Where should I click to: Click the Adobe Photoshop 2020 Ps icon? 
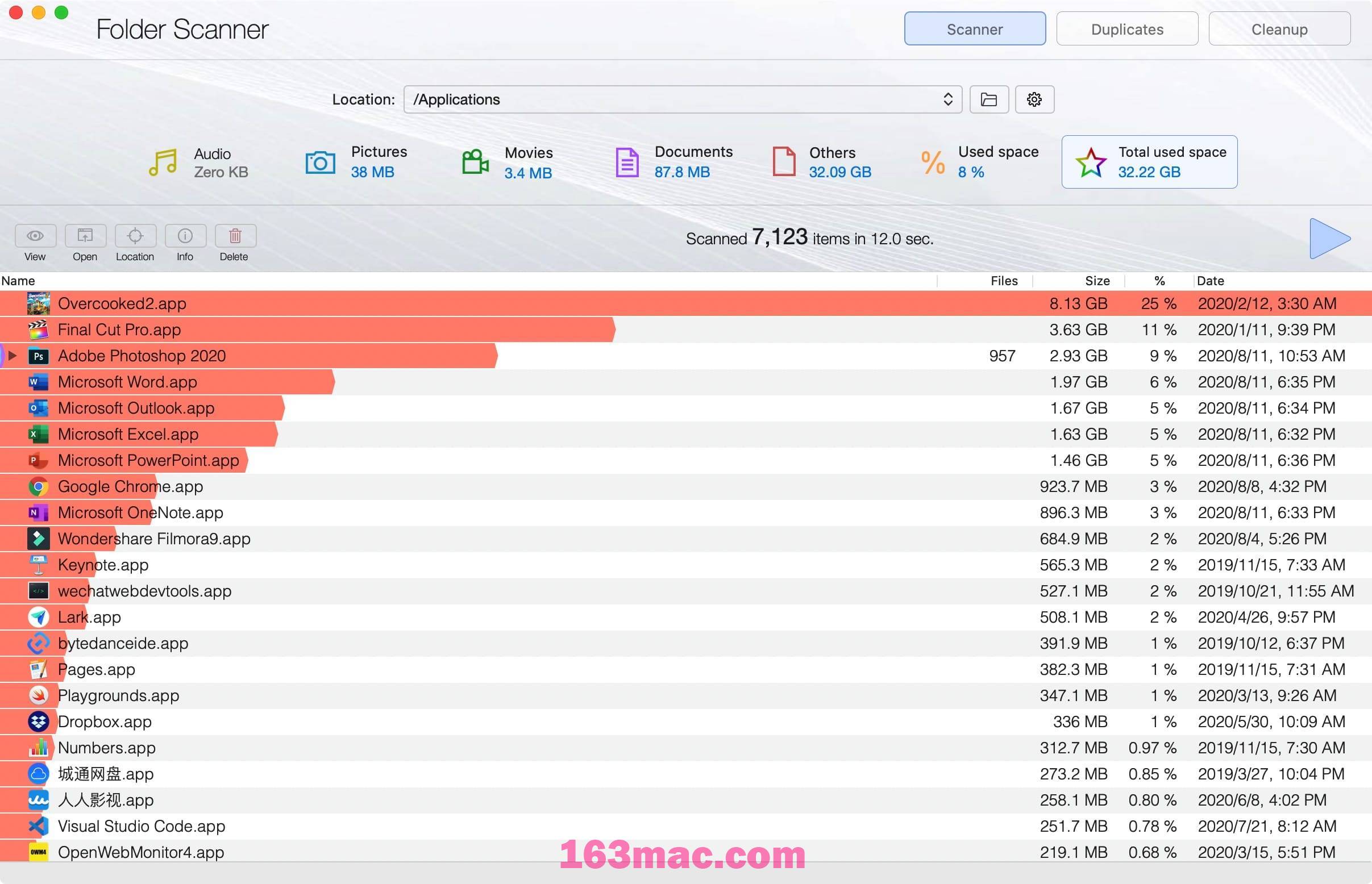pyautogui.click(x=38, y=356)
